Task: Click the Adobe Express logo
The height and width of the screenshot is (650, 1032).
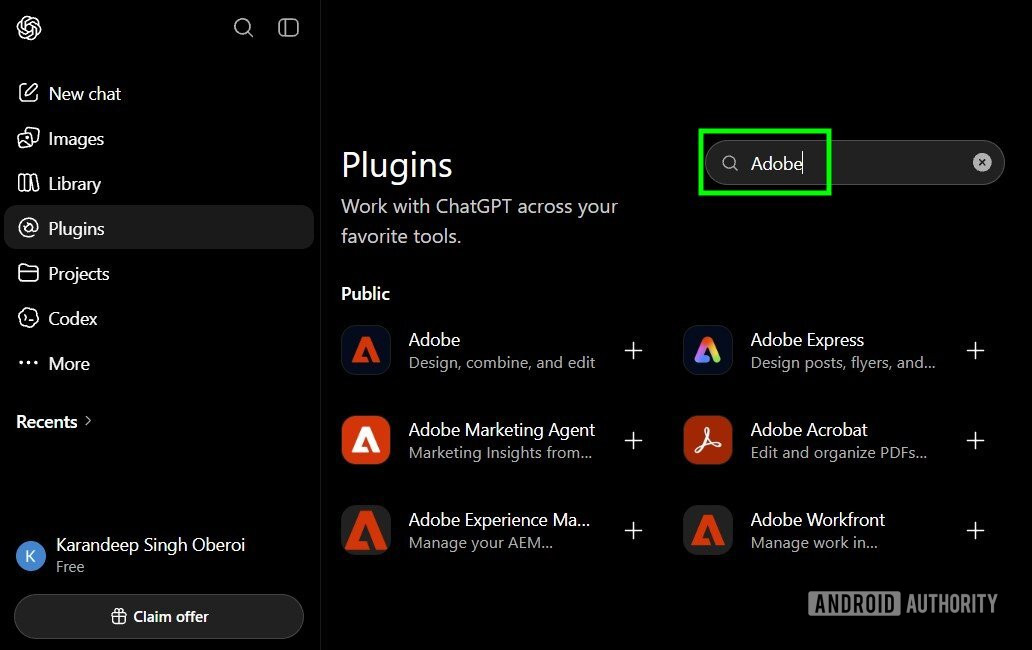Action: [x=708, y=350]
